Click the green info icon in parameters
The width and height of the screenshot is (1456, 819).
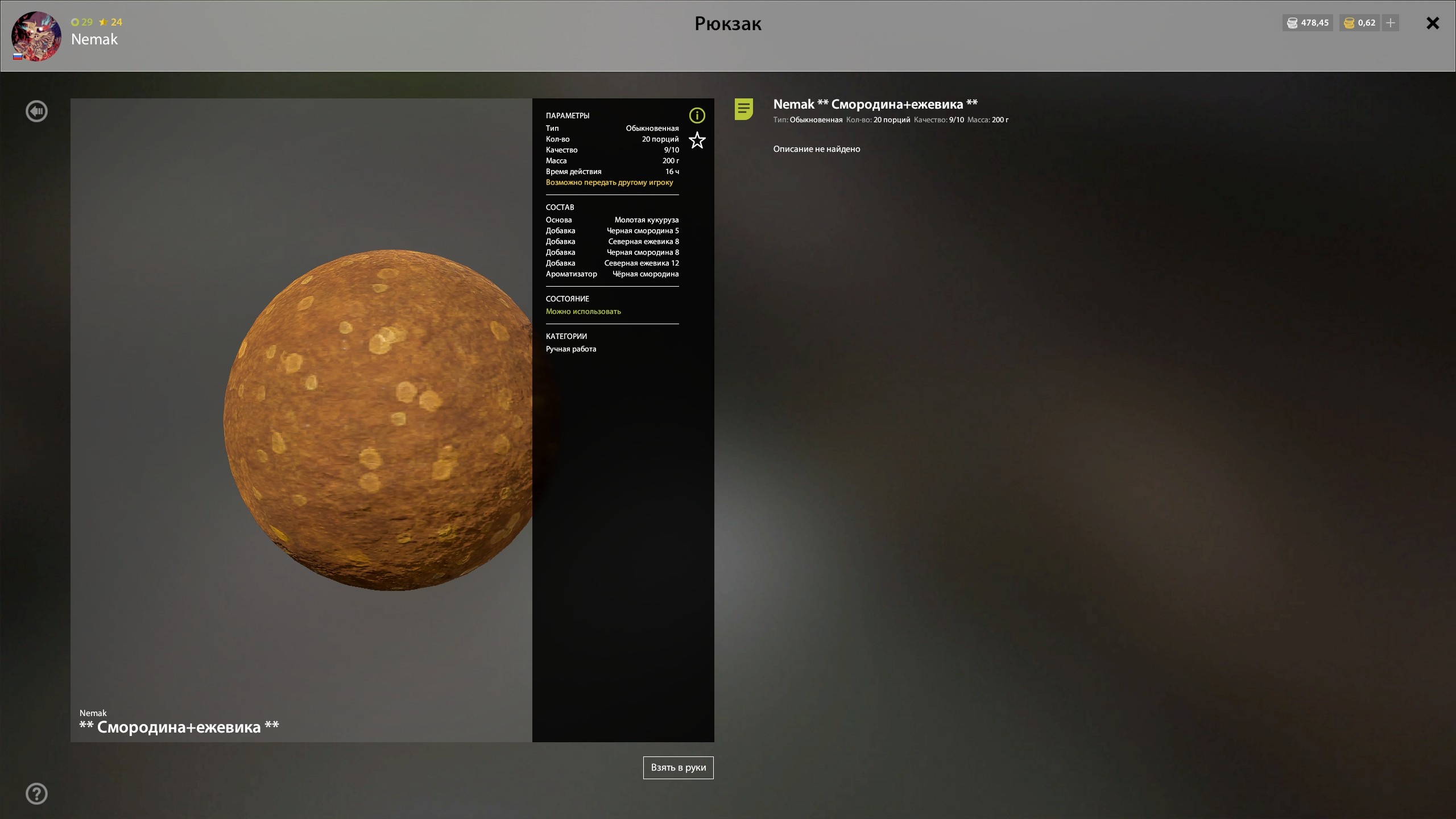[697, 115]
